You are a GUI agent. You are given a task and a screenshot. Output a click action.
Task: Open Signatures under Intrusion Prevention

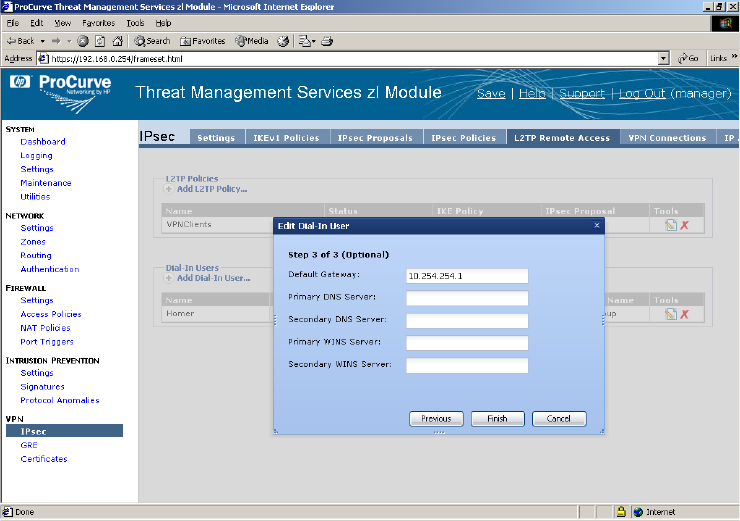point(42,387)
